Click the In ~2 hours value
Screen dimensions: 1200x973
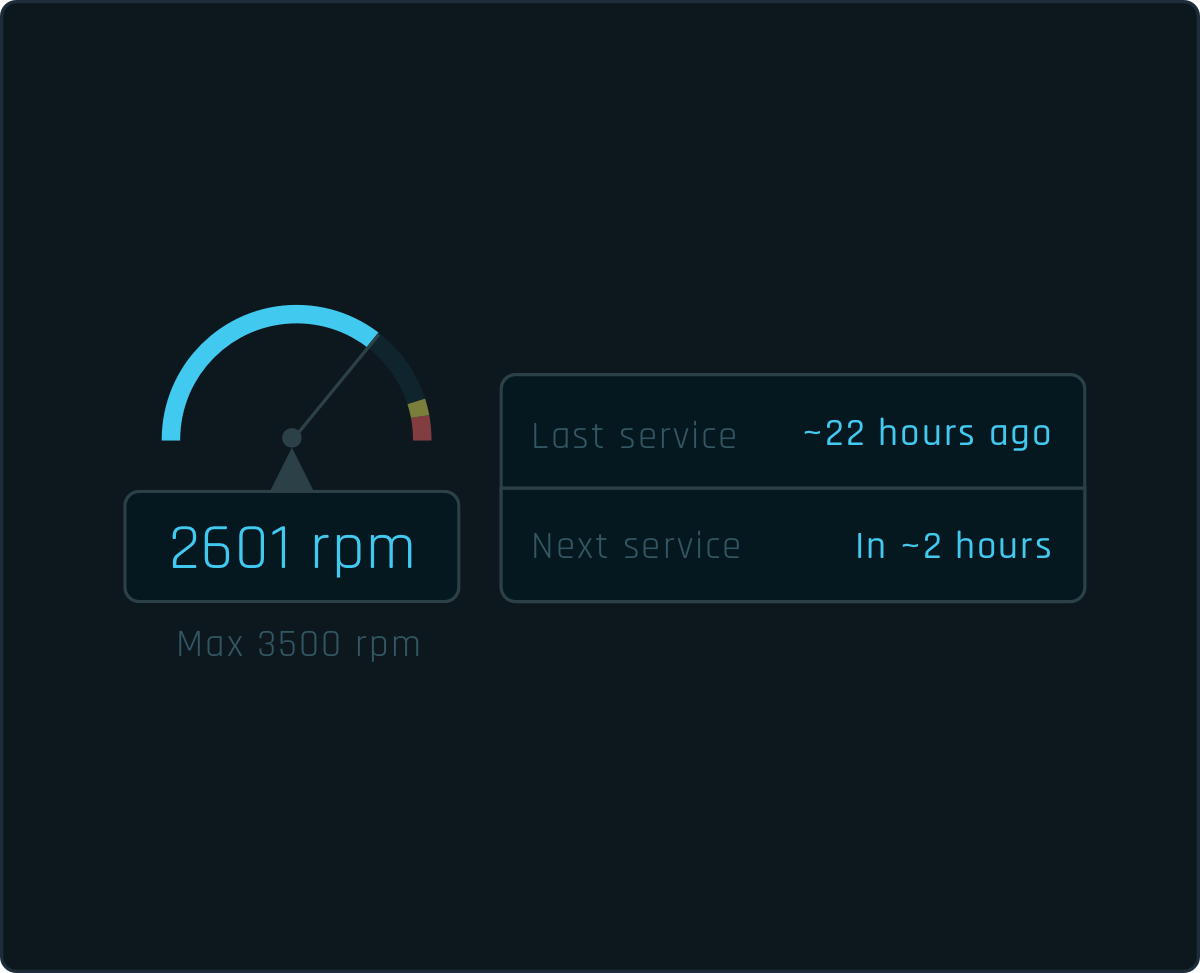pos(954,546)
